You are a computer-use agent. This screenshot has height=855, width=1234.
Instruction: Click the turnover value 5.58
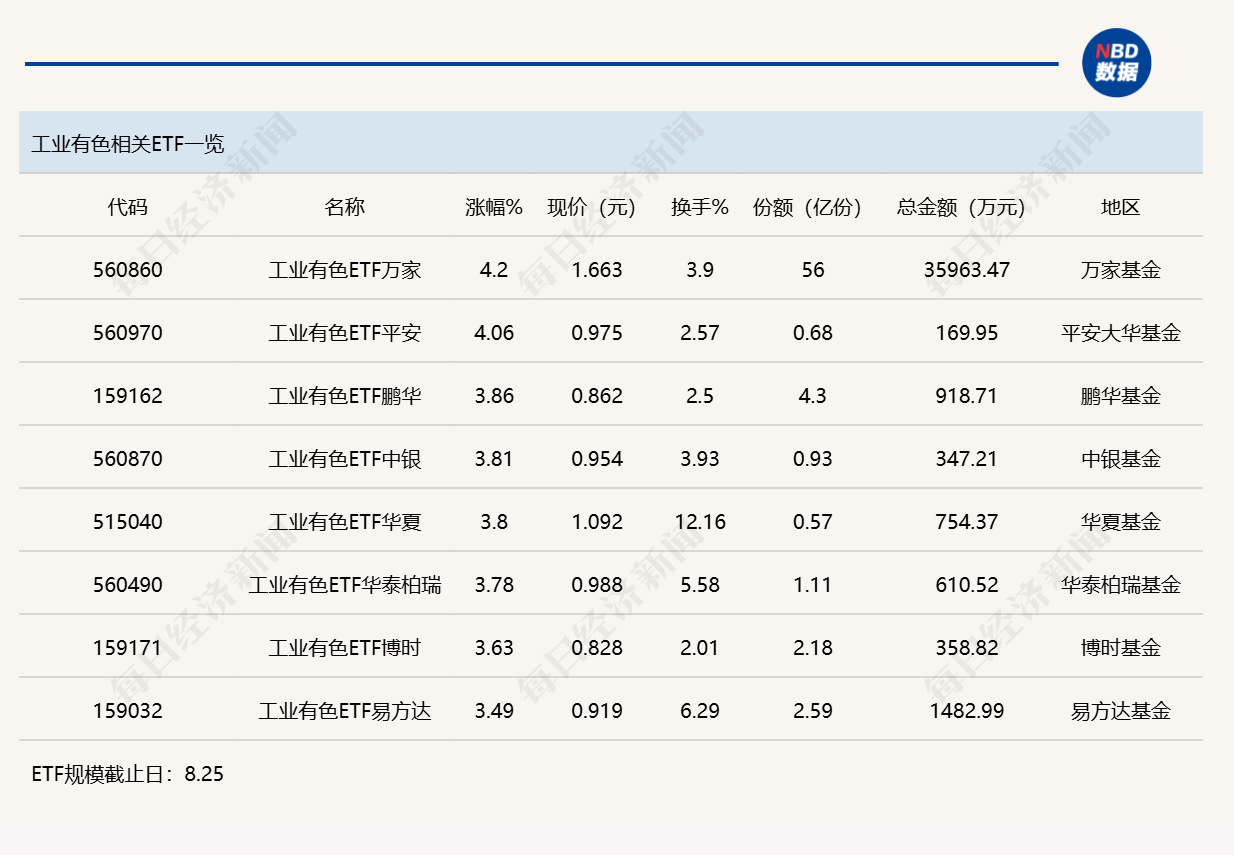click(x=700, y=585)
